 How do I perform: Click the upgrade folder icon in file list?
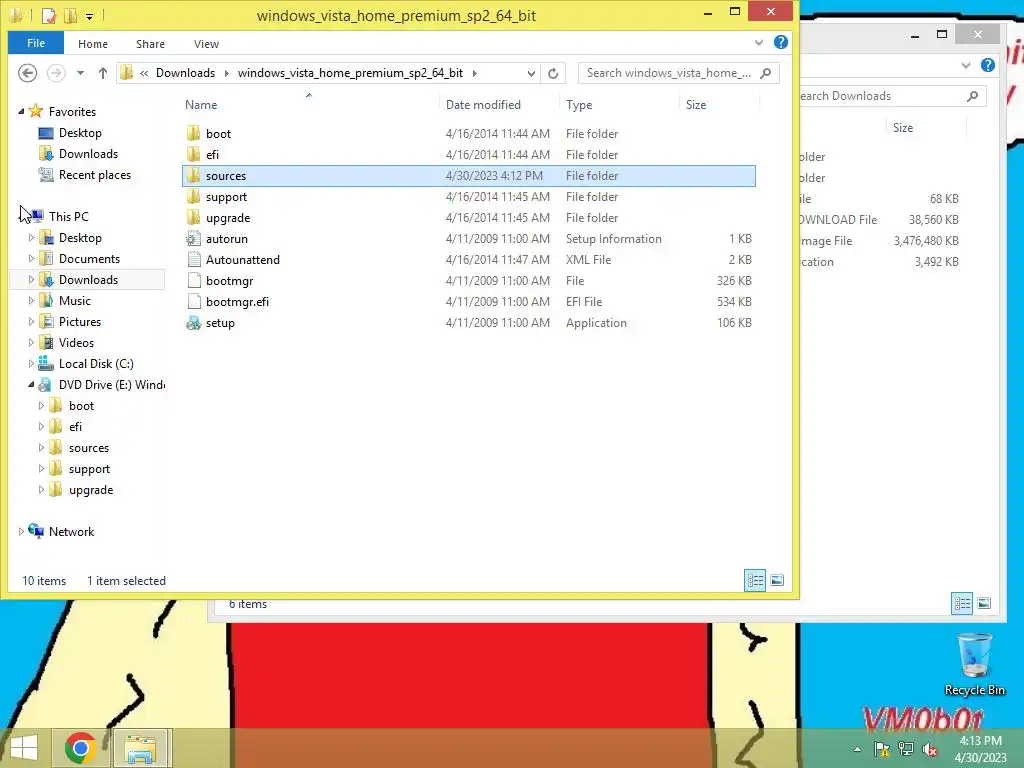193,217
